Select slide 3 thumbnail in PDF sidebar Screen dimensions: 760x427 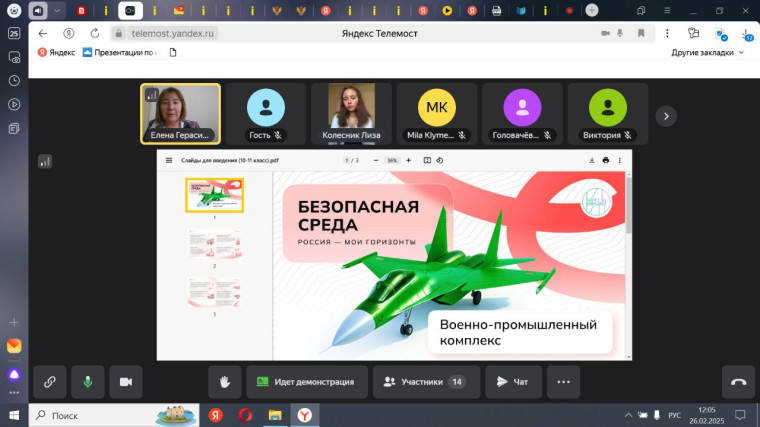click(215, 292)
